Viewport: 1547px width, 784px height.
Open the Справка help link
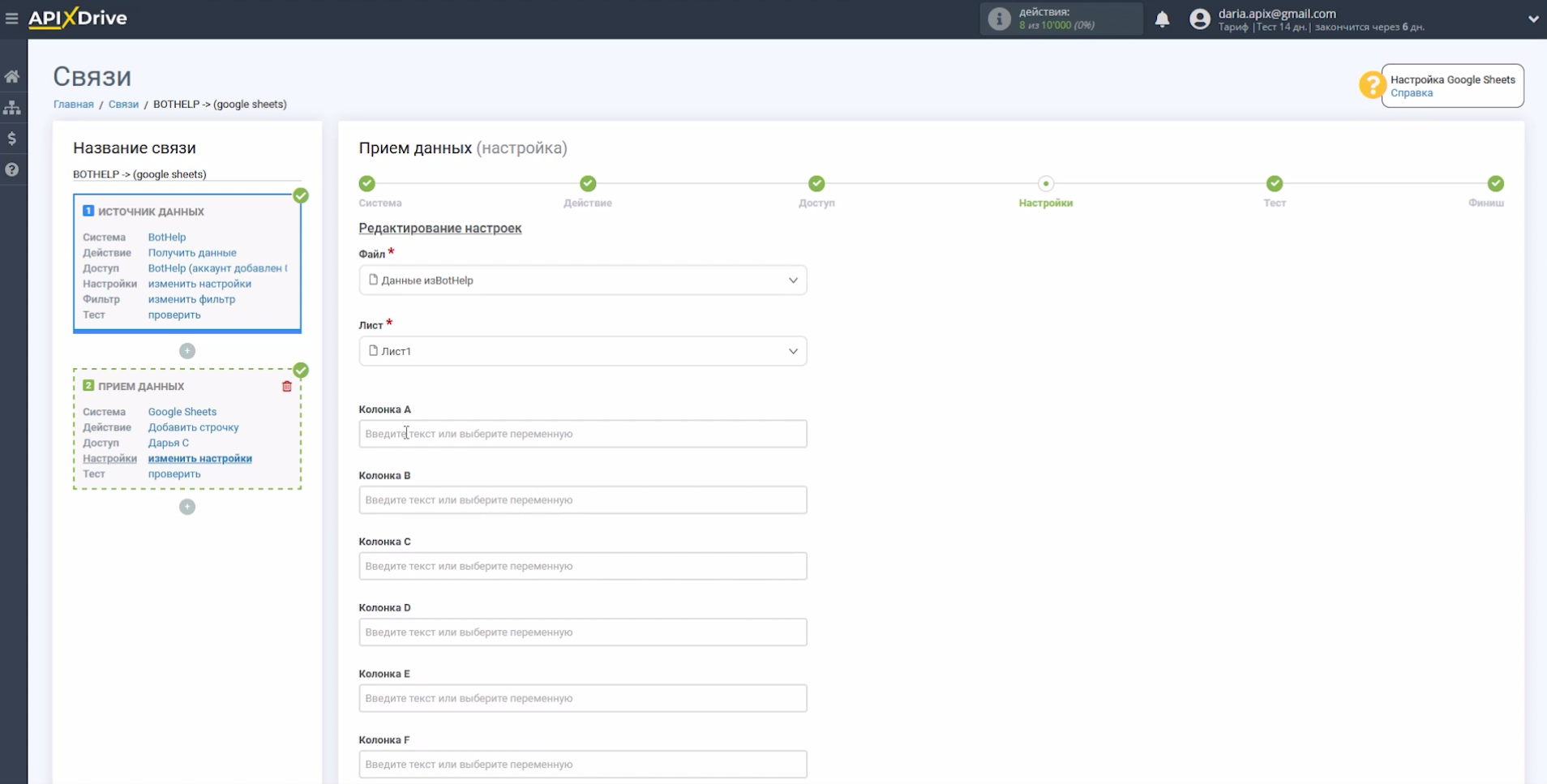1411,93
